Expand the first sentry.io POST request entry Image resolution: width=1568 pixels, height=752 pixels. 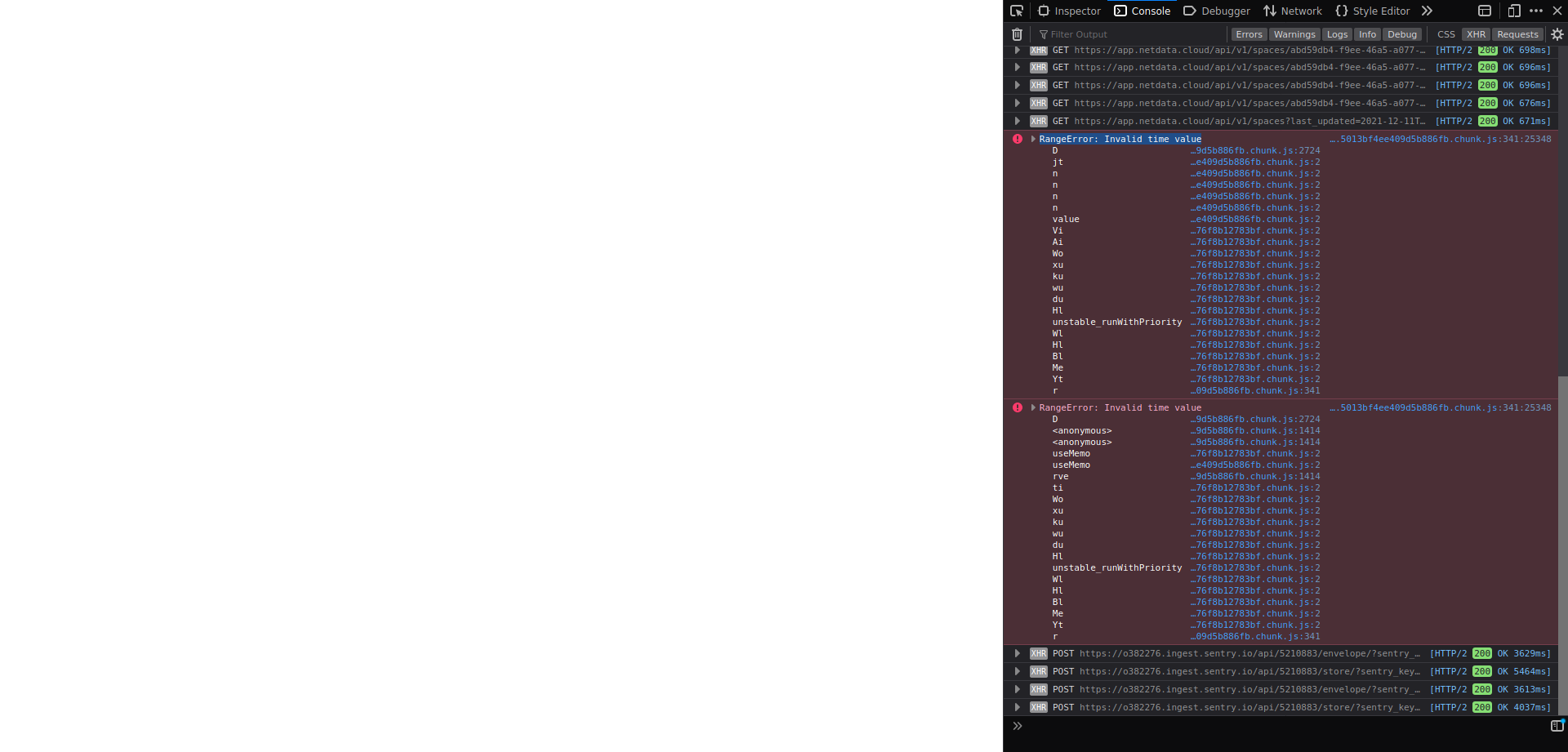point(1017,653)
